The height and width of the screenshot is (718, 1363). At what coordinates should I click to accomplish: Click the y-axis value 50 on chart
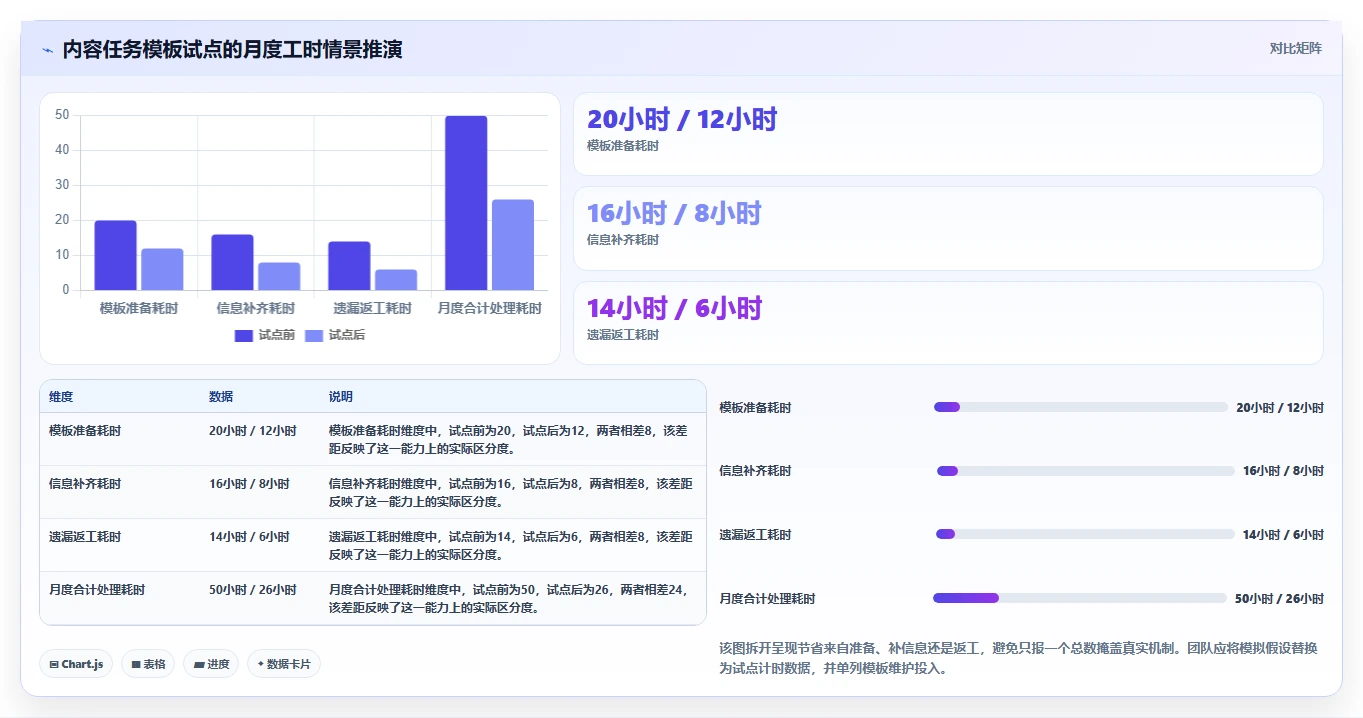click(62, 115)
